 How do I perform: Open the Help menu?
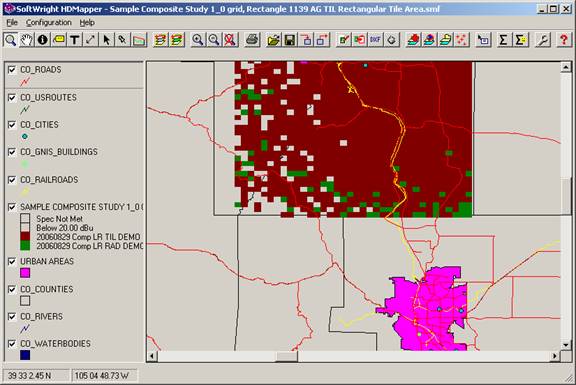coord(87,23)
